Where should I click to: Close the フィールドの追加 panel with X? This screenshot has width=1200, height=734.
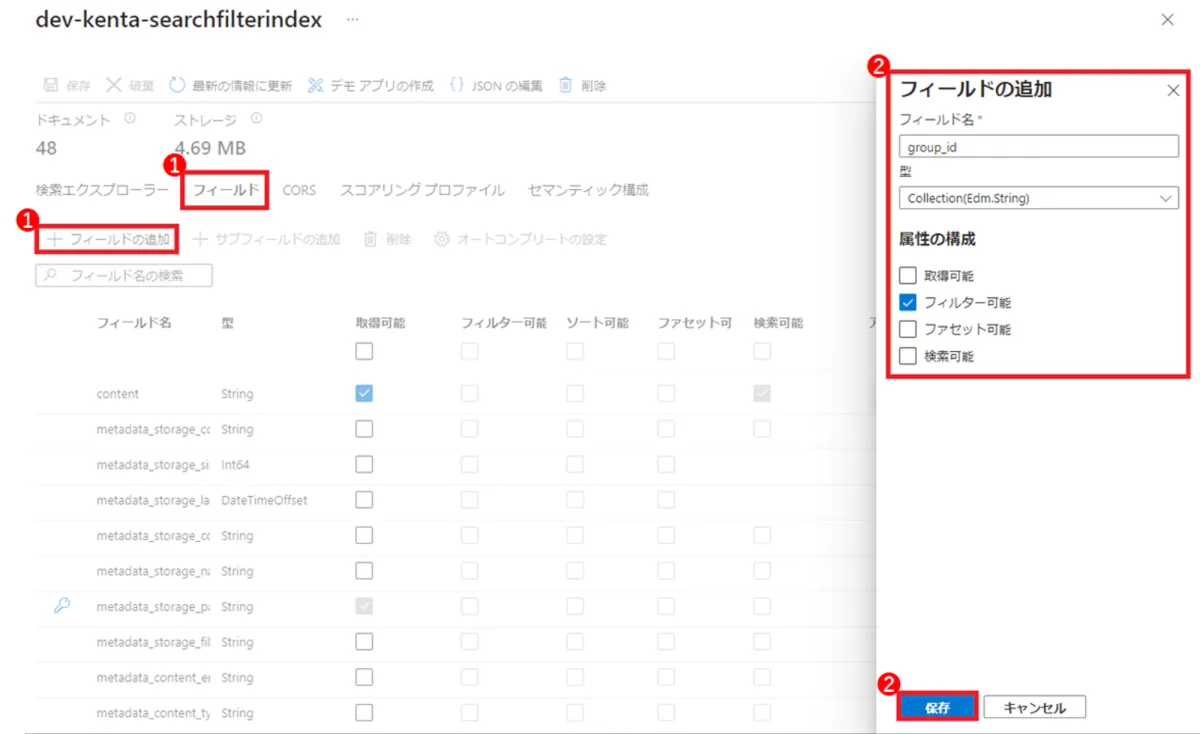coord(1173,91)
